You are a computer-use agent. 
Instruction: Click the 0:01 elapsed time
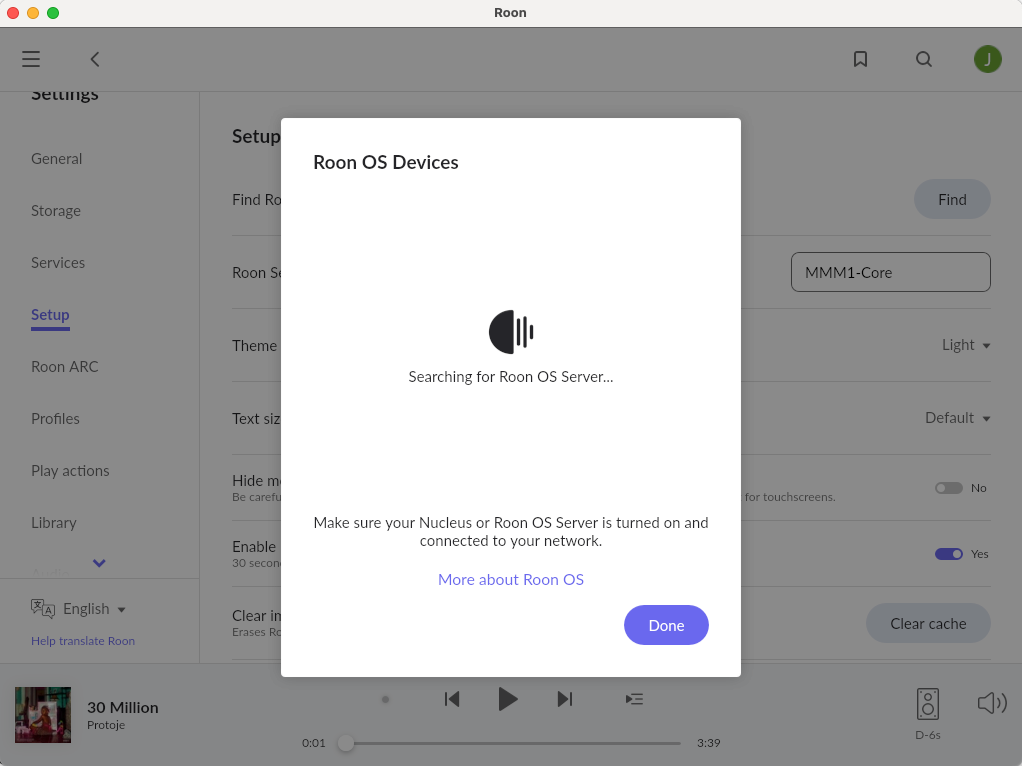pos(314,743)
